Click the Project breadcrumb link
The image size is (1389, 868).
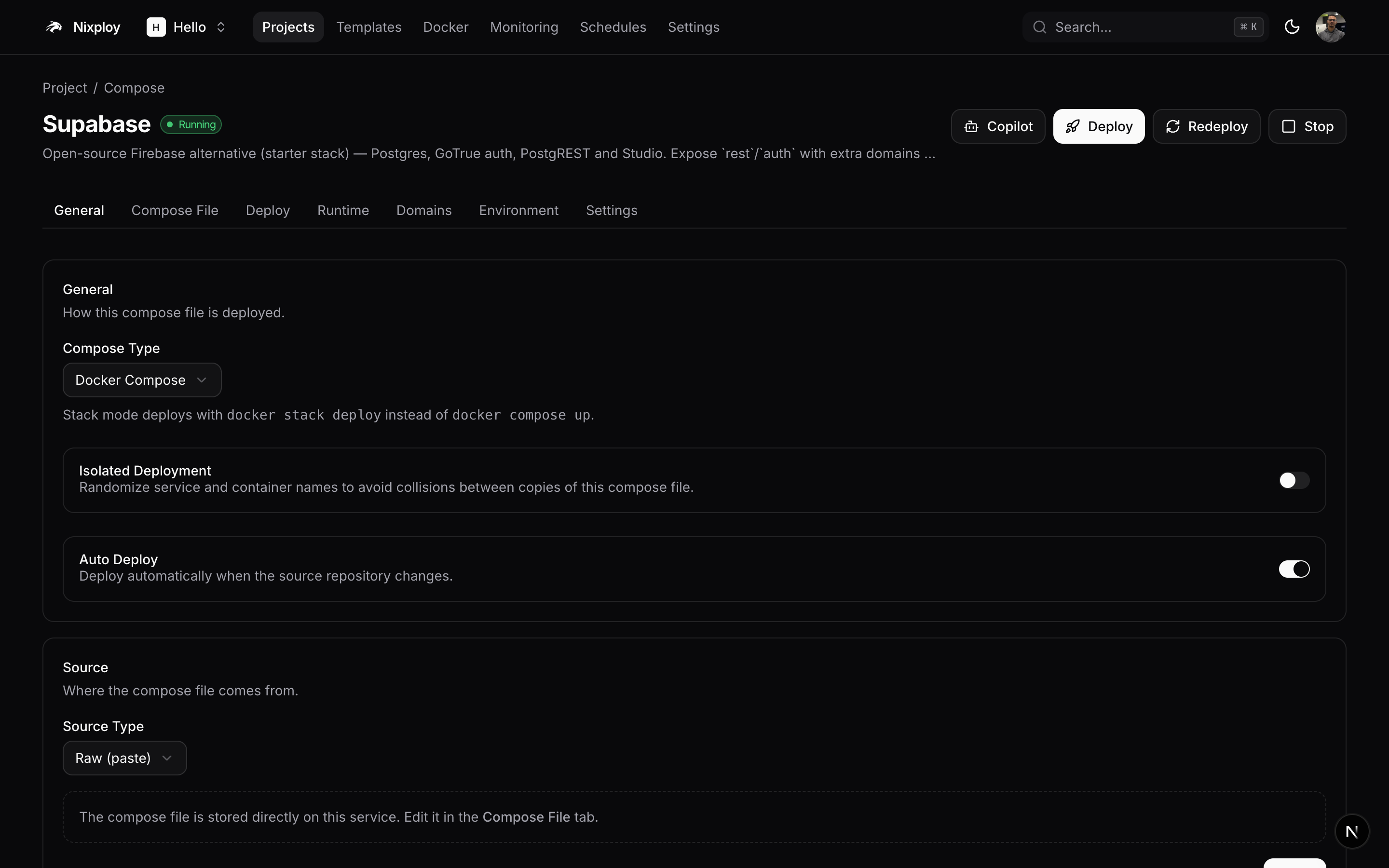click(x=65, y=88)
